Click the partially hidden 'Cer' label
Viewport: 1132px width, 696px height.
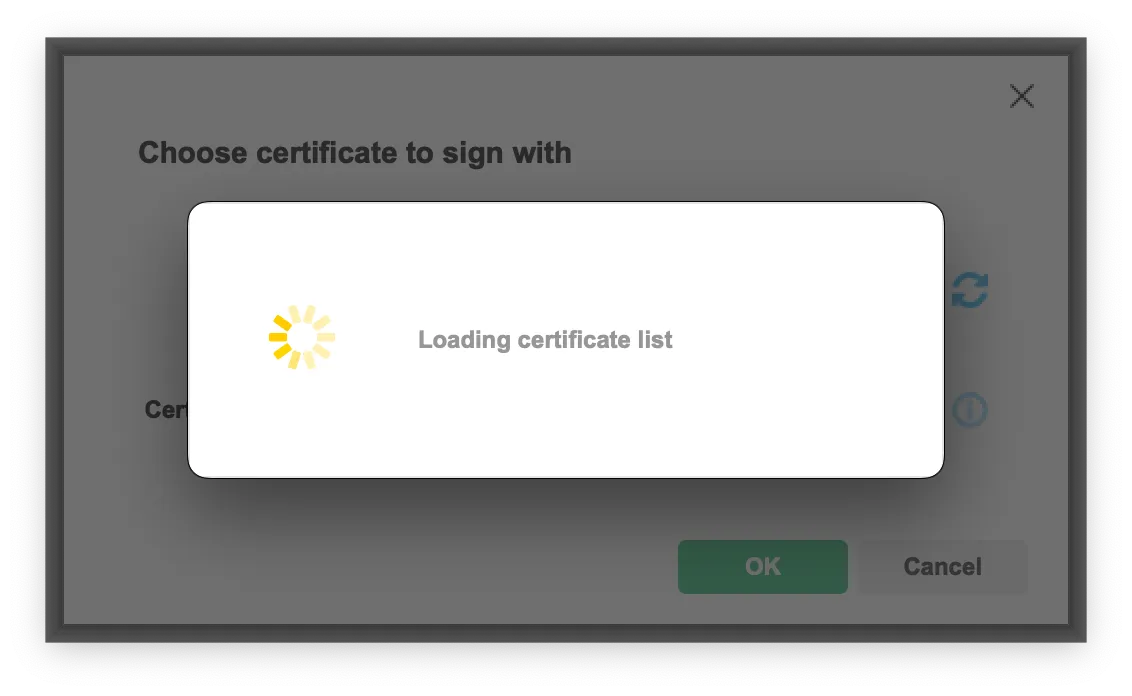166,410
